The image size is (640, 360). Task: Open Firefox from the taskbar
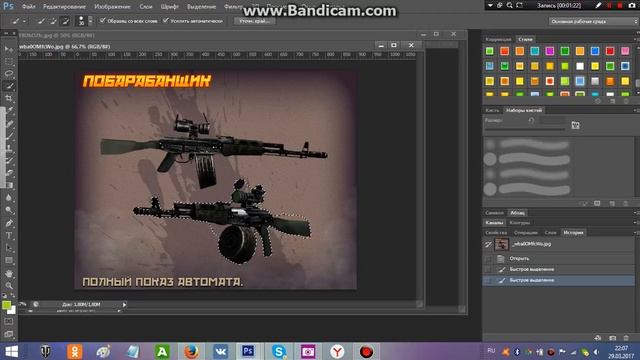tap(191, 351)
